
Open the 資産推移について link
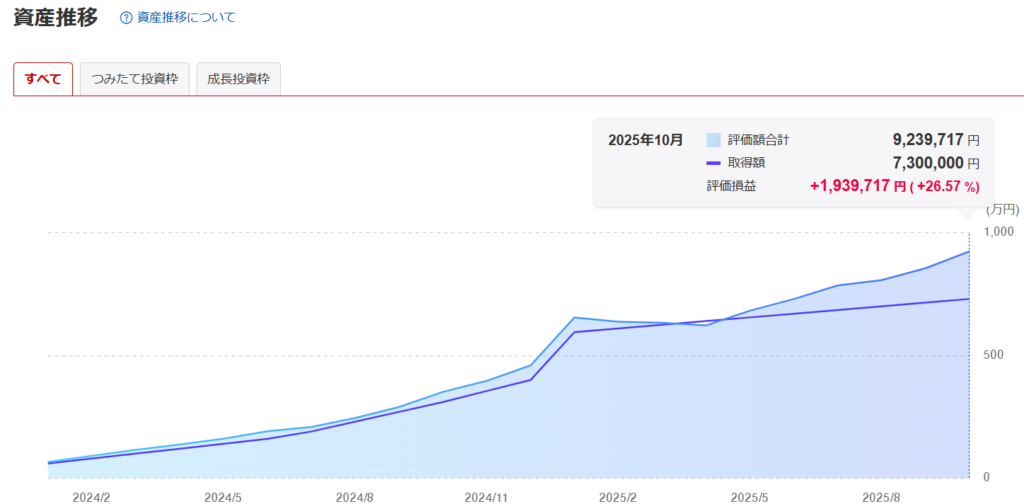coord(185,18)
